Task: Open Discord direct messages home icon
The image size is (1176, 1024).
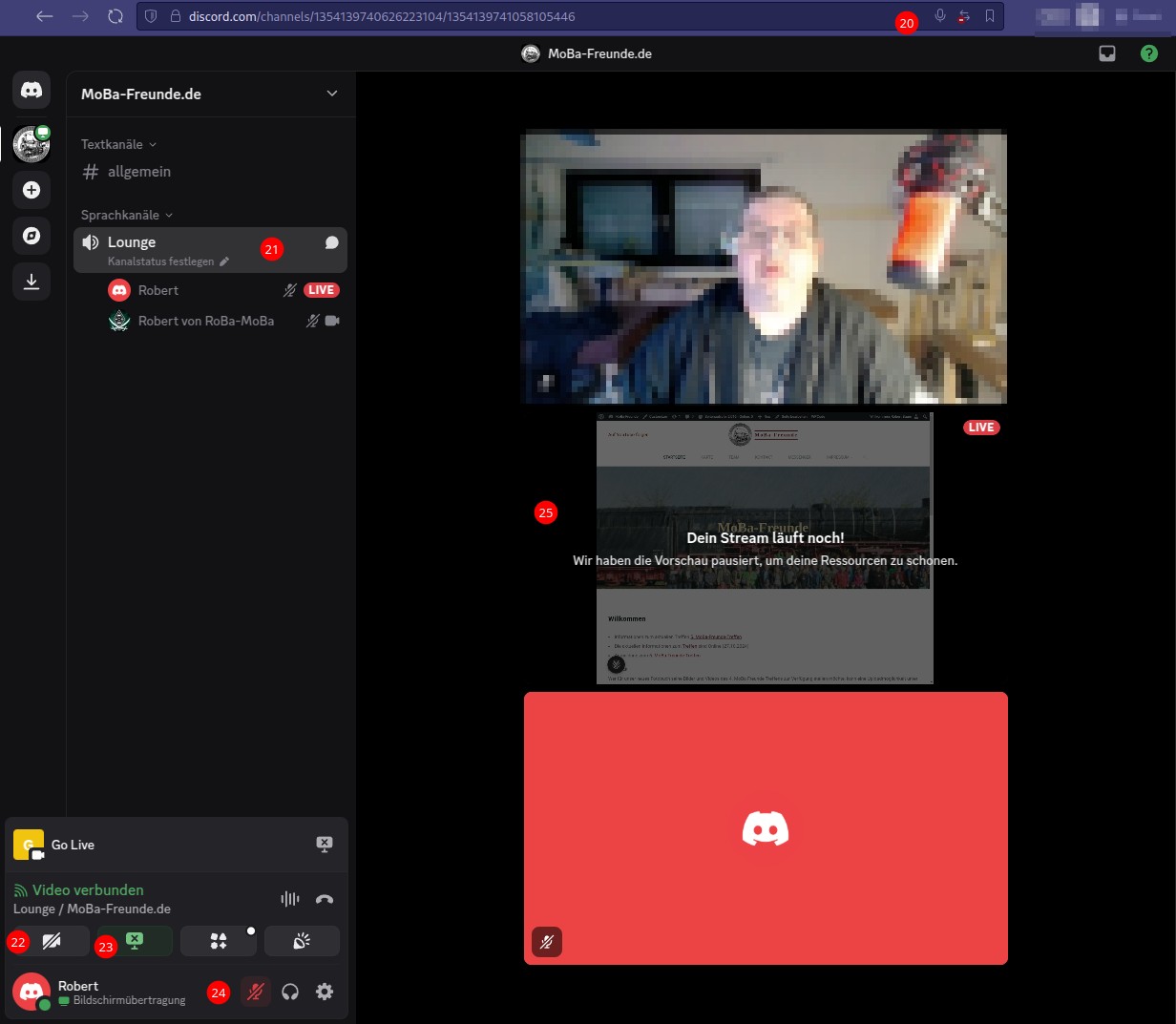Action: tap(31, 91)
